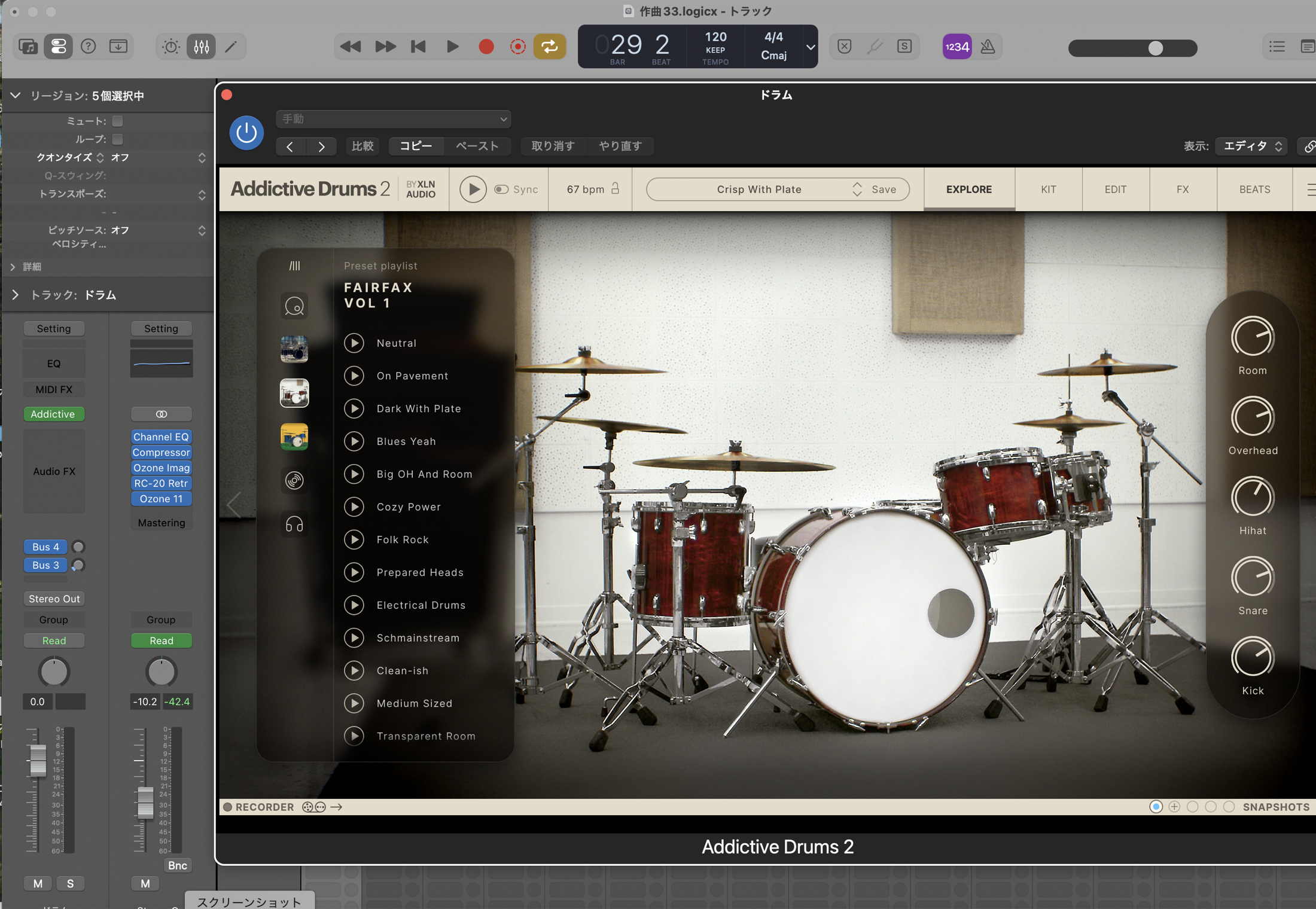Collapse the Region inspector disclosure arrow
The image size is (1316, 909).
point(16,96)
